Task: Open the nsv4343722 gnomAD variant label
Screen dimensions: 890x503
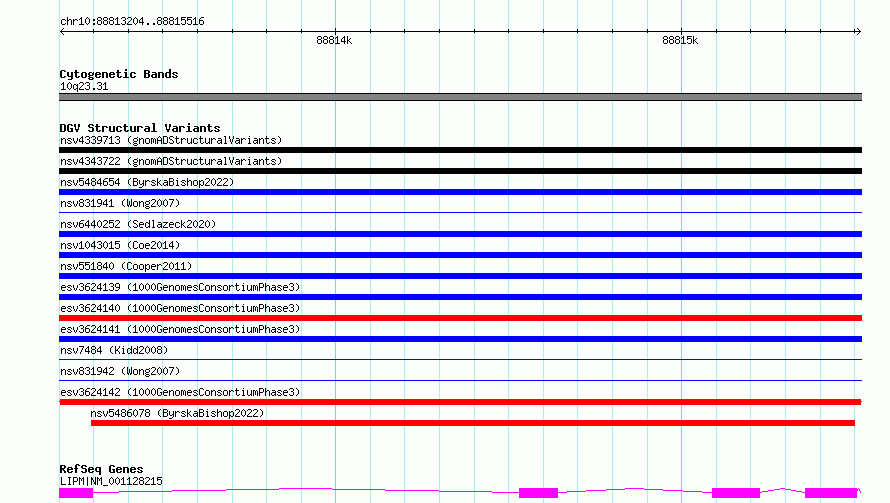Action: [x=171, y=161]
